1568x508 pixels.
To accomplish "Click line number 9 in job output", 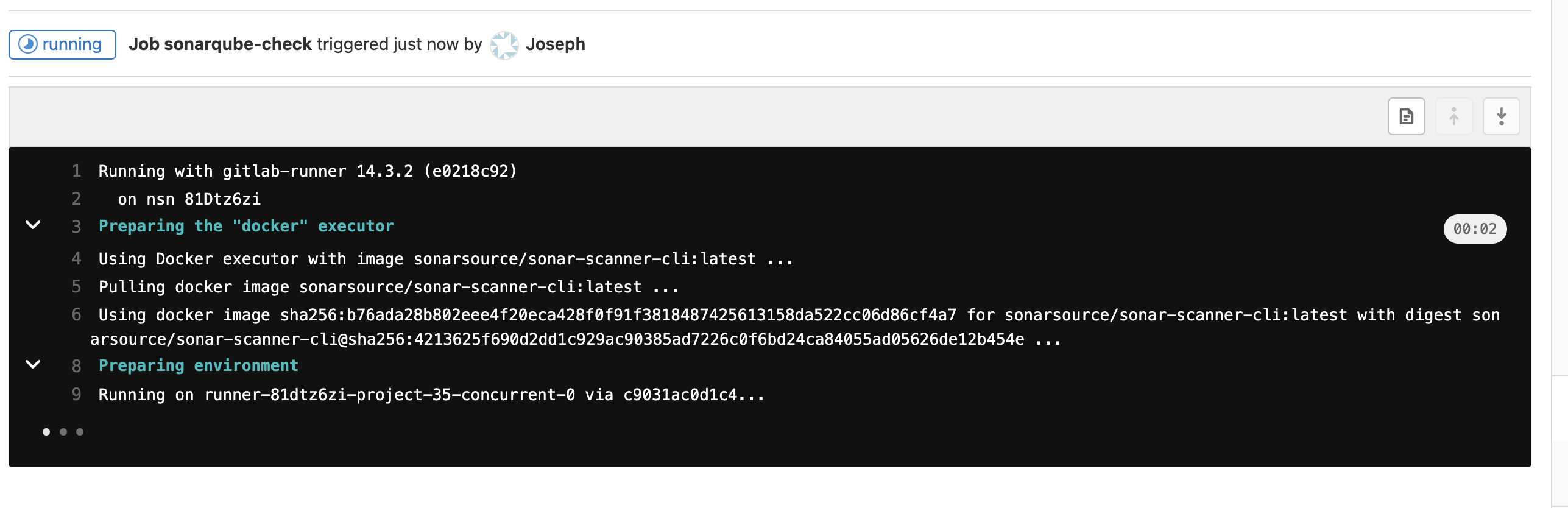I will click(76, 395).
